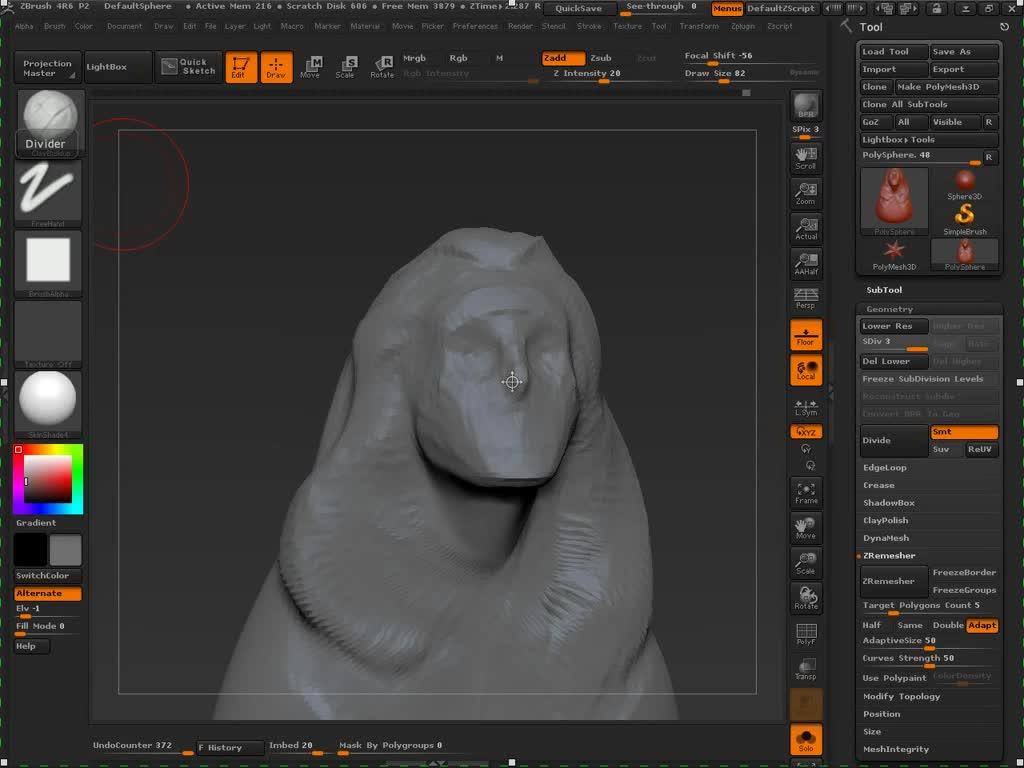Click the Del Lower button
This screenshot has height=768, width=1024.
[893, 361]
